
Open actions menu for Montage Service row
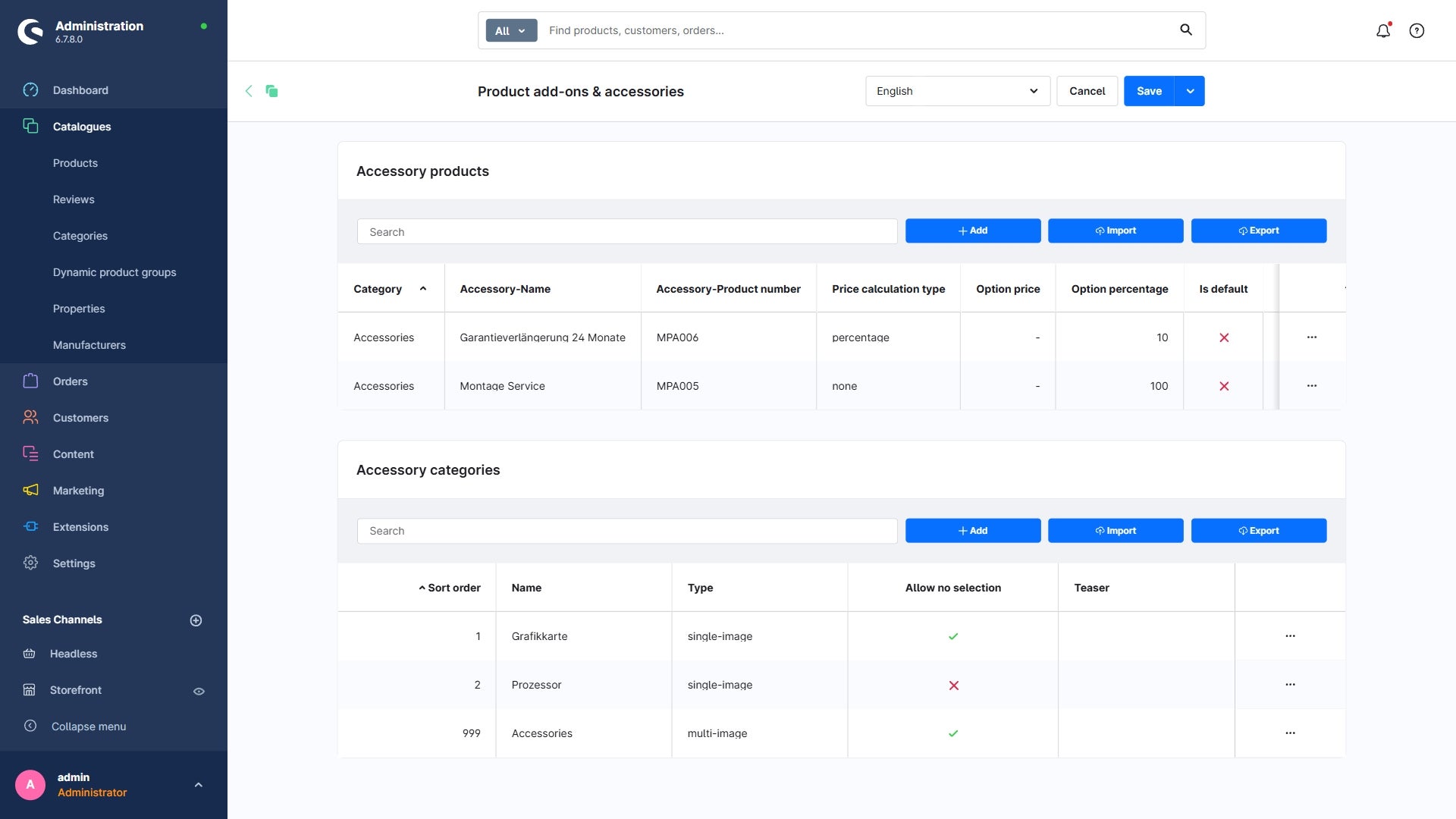(1312, 386)
